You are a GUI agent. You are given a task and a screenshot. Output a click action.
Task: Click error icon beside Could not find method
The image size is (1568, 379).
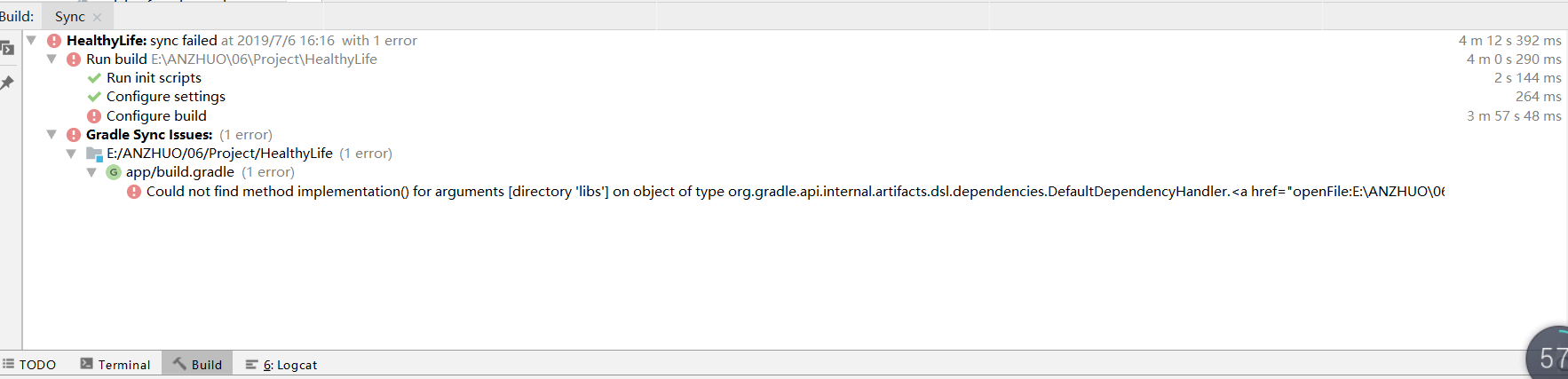134,192
